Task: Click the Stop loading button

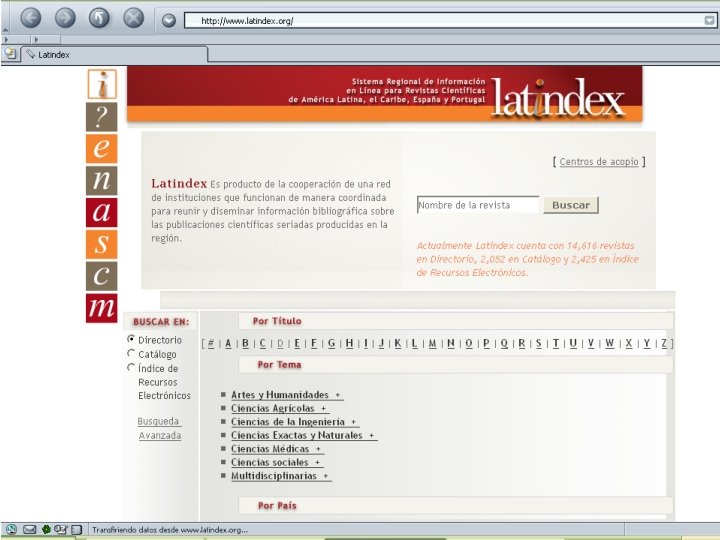Action: pos(134,18)
